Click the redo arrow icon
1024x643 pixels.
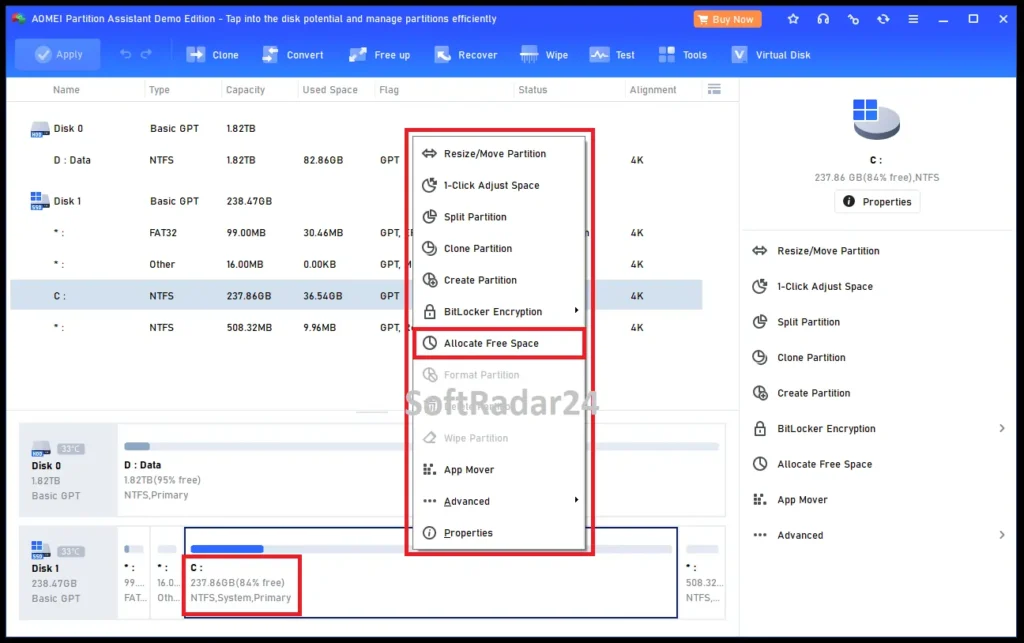pyautogui.click(x=146, y=54)
